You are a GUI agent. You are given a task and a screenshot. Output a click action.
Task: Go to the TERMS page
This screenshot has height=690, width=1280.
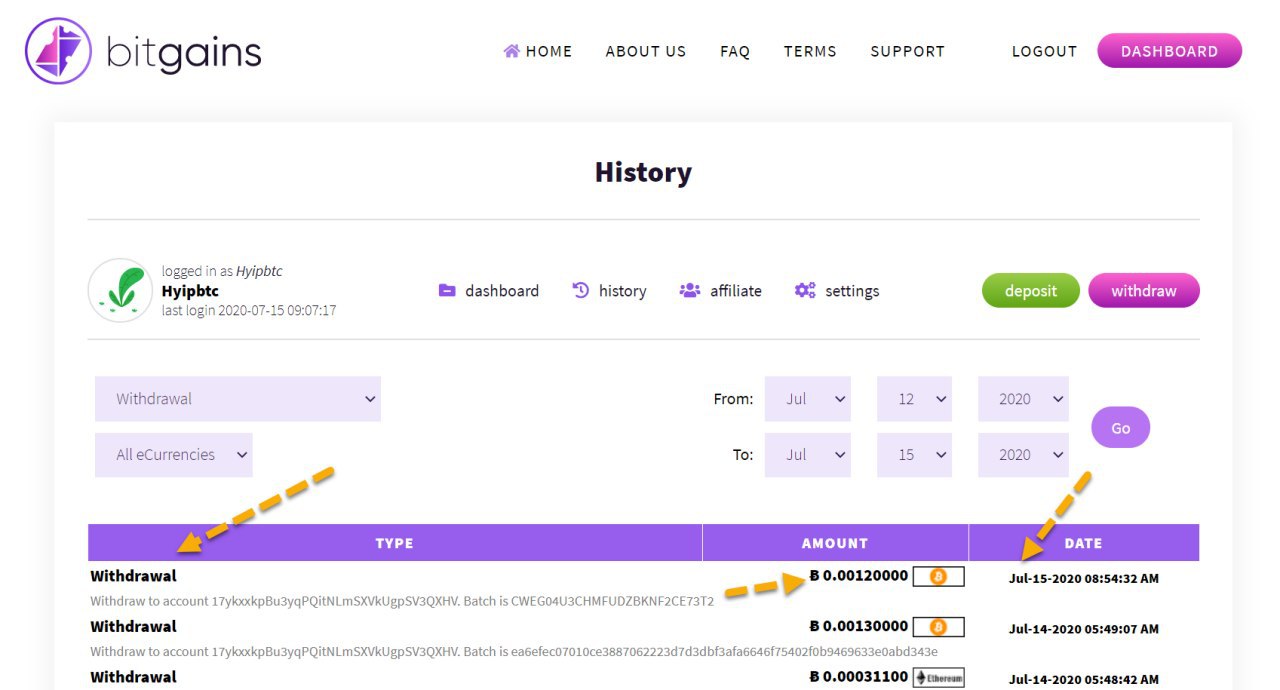810,51
